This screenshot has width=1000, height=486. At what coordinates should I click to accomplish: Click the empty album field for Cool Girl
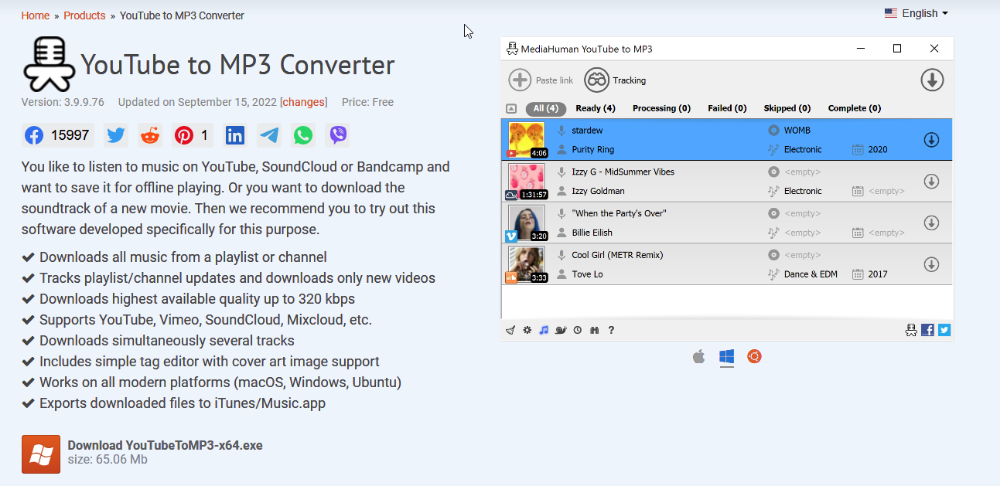click(802, 255)
